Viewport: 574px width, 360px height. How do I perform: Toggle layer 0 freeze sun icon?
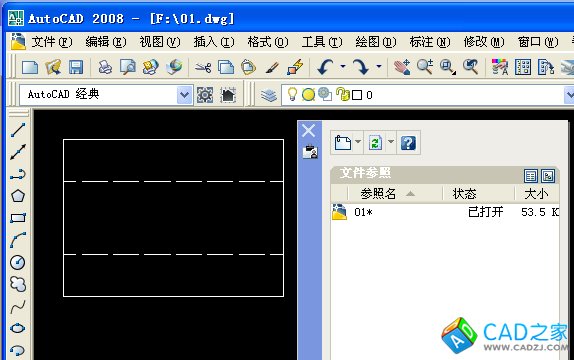point(308,95)
